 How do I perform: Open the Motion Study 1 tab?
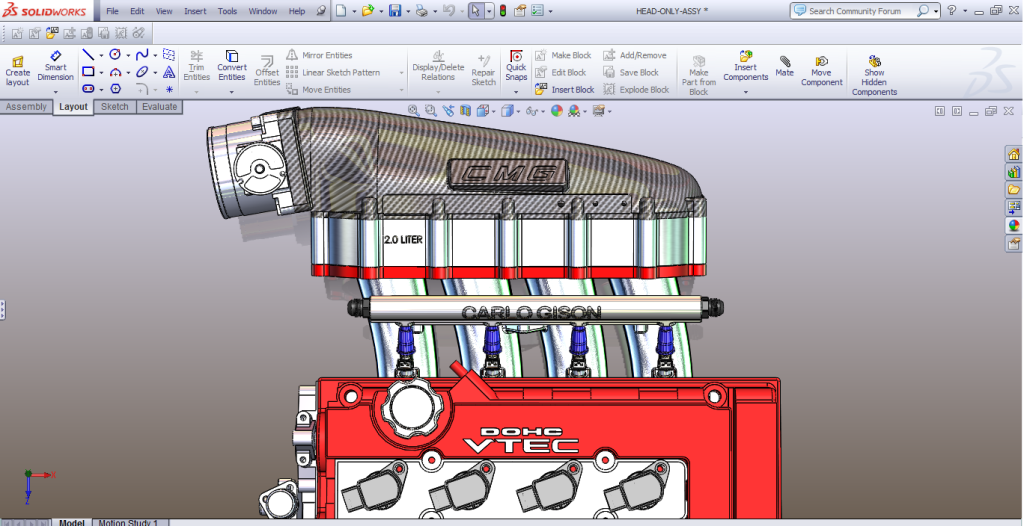[127, 522]
